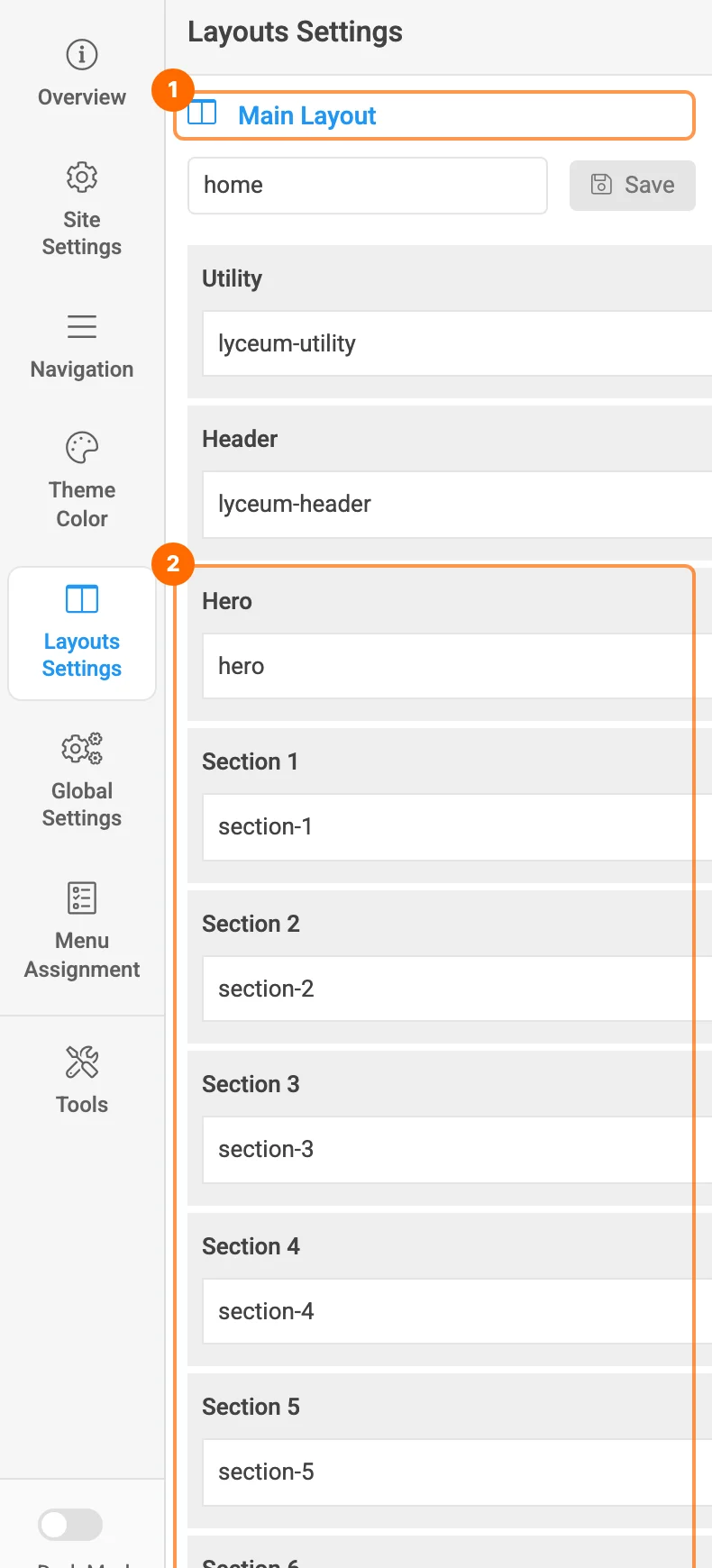Image resolution: width=712 pixels, height=1568 pixels.
Task: Open Global Settings gears icon
Action: point(82,748)
